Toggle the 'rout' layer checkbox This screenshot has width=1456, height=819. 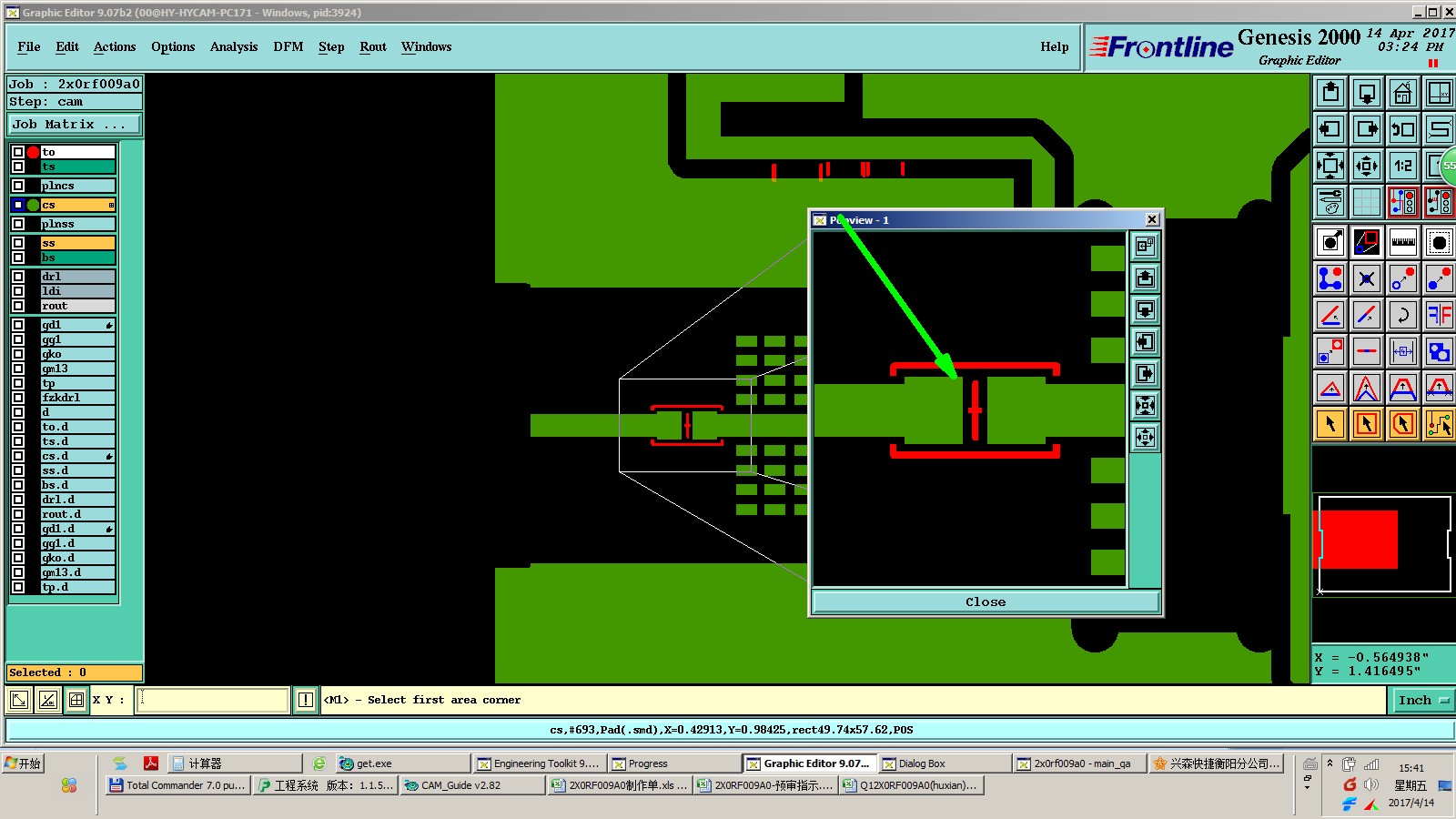pos(18,306)
